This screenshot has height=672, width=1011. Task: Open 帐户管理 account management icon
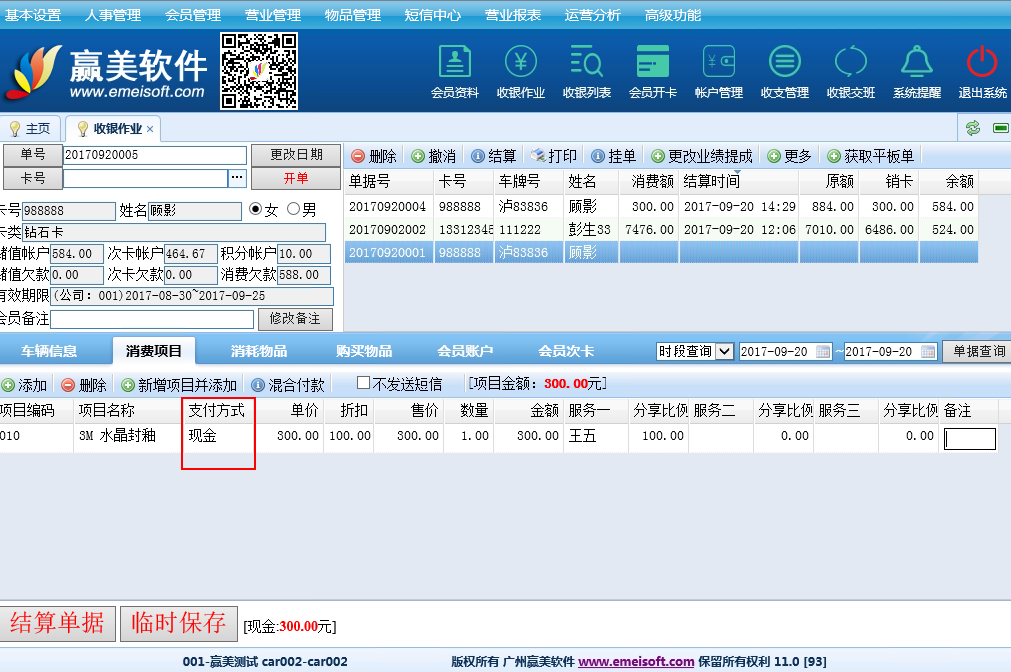pos(718,63)
